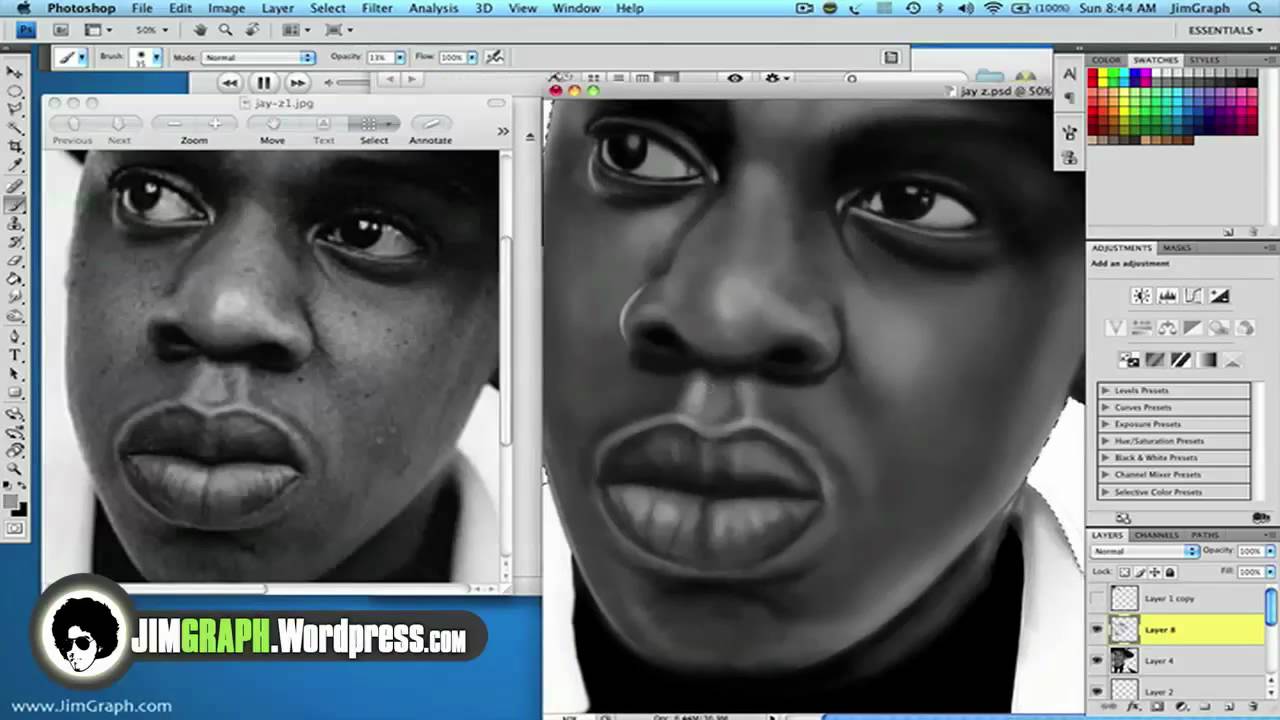
Task: Toggle lock transparent pixels
Action: click(x=1125, y=572)
